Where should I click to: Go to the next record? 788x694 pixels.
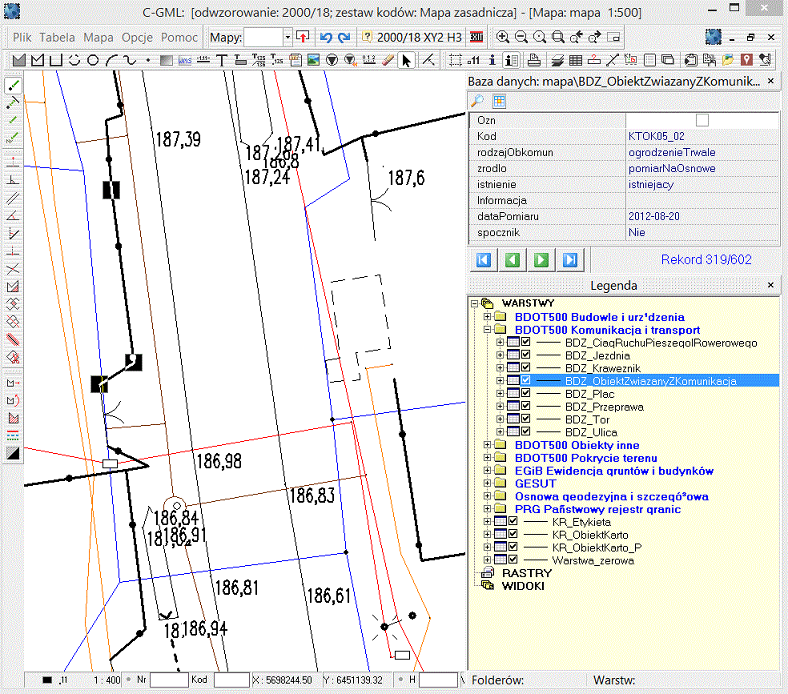coord(541,260)
